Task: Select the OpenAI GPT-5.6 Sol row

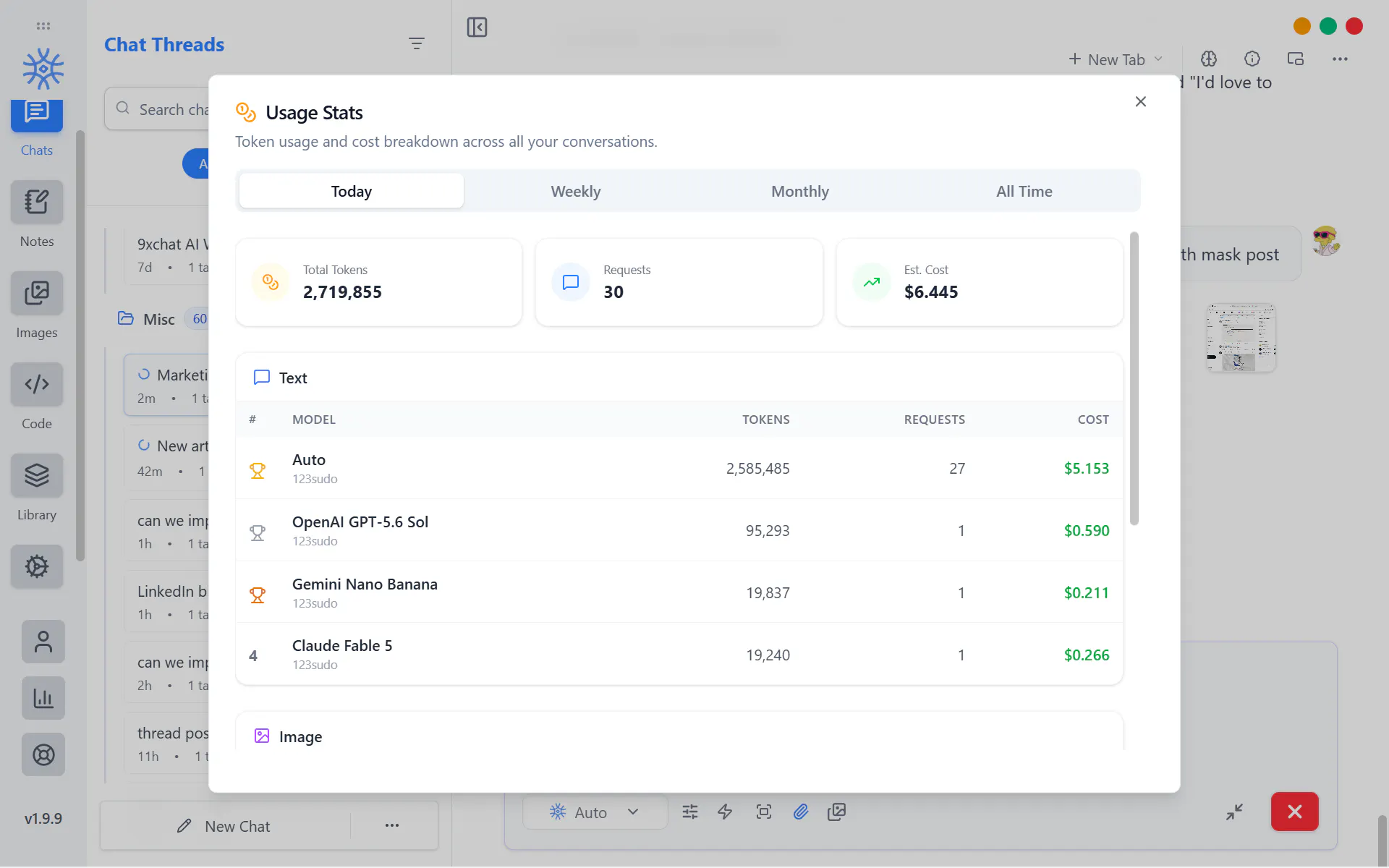Action: 679,530
